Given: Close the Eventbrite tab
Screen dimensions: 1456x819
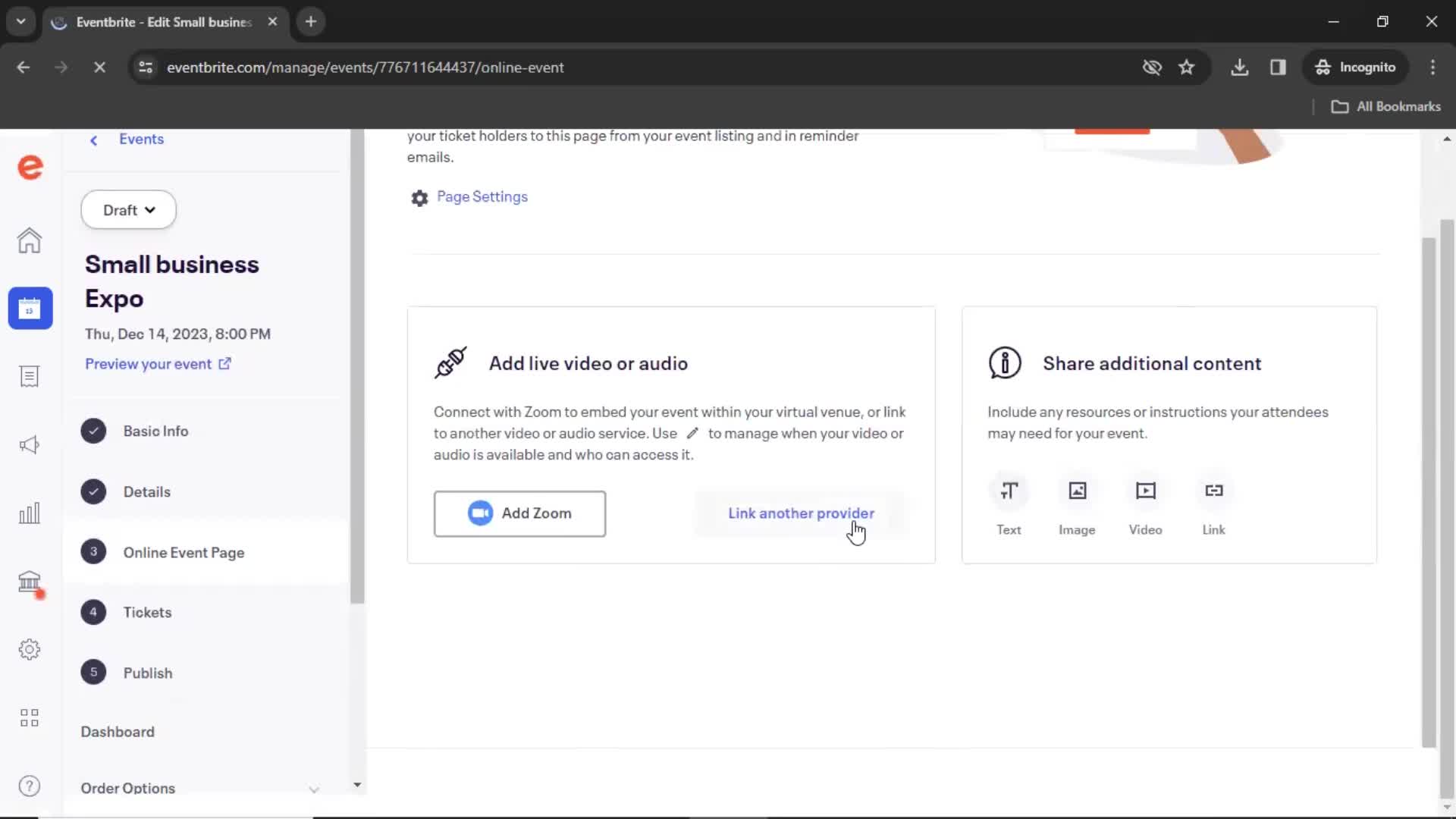Looking at the screenshot, I should click(272, 22).
